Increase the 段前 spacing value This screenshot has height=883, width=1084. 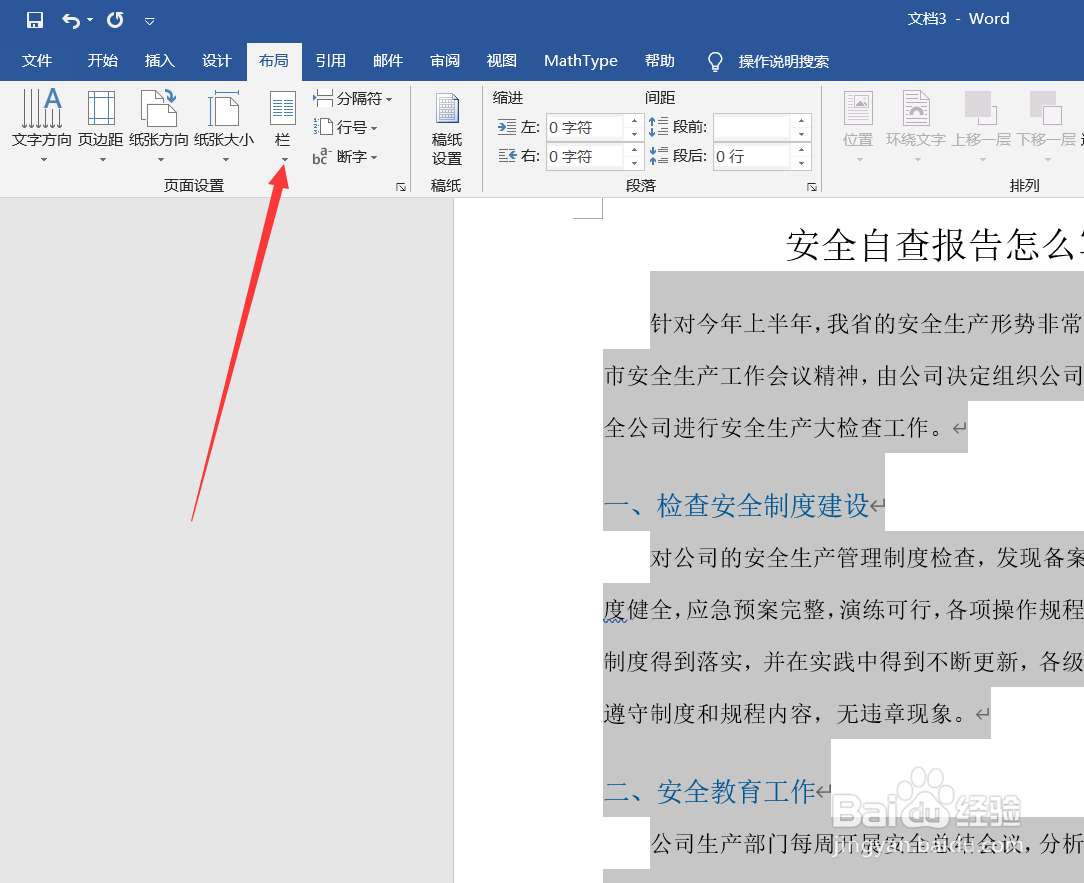pos(801,121)
